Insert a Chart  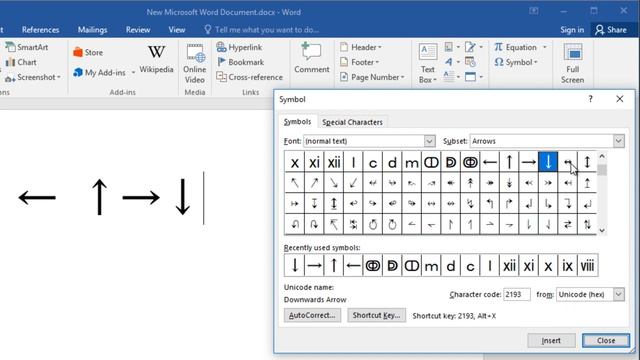pos(21,62)
